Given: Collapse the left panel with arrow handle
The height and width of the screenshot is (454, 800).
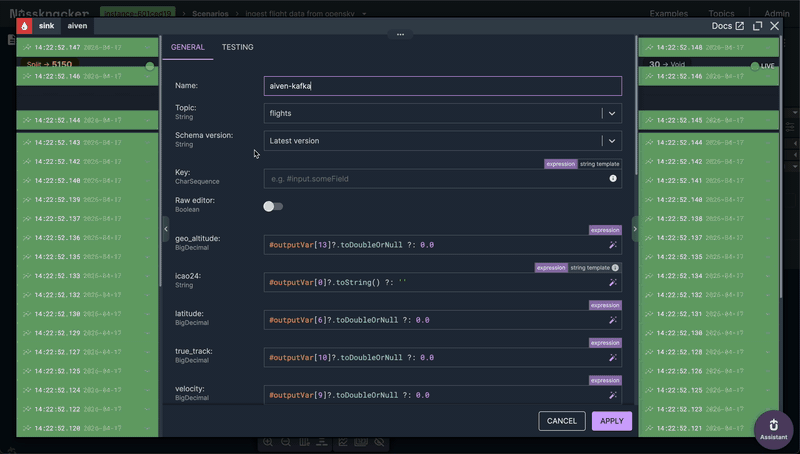Looking at the screenshot, I should [x=166, y=229].
